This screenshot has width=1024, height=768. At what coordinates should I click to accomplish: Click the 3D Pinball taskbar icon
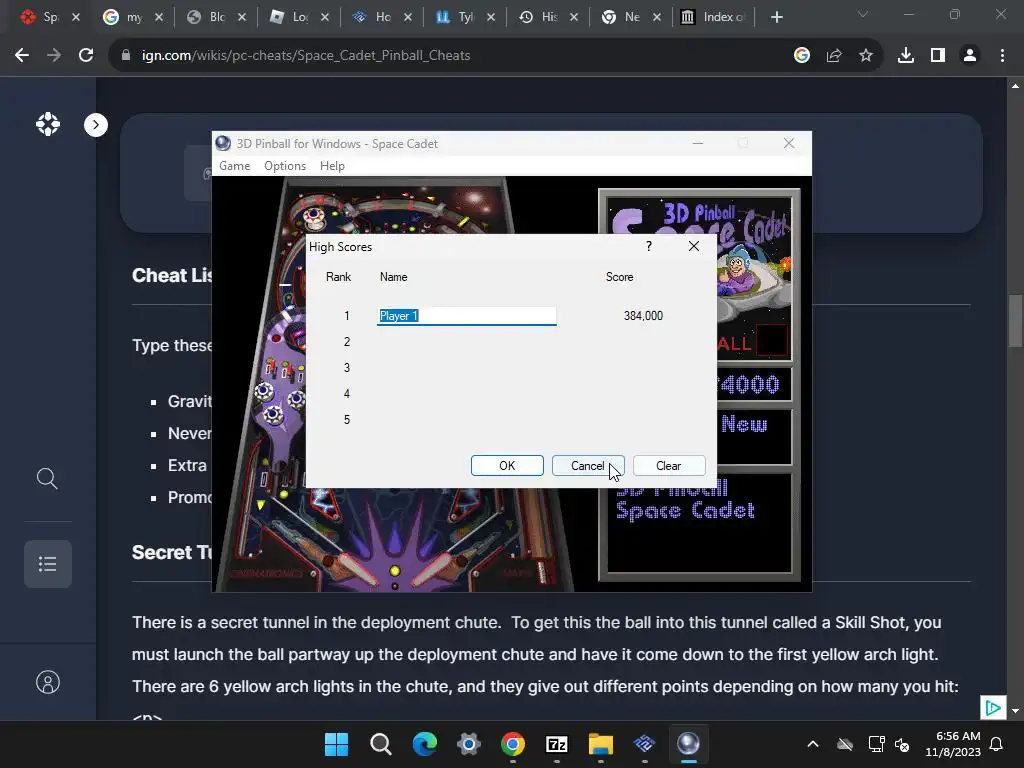(x=688, y=744)
